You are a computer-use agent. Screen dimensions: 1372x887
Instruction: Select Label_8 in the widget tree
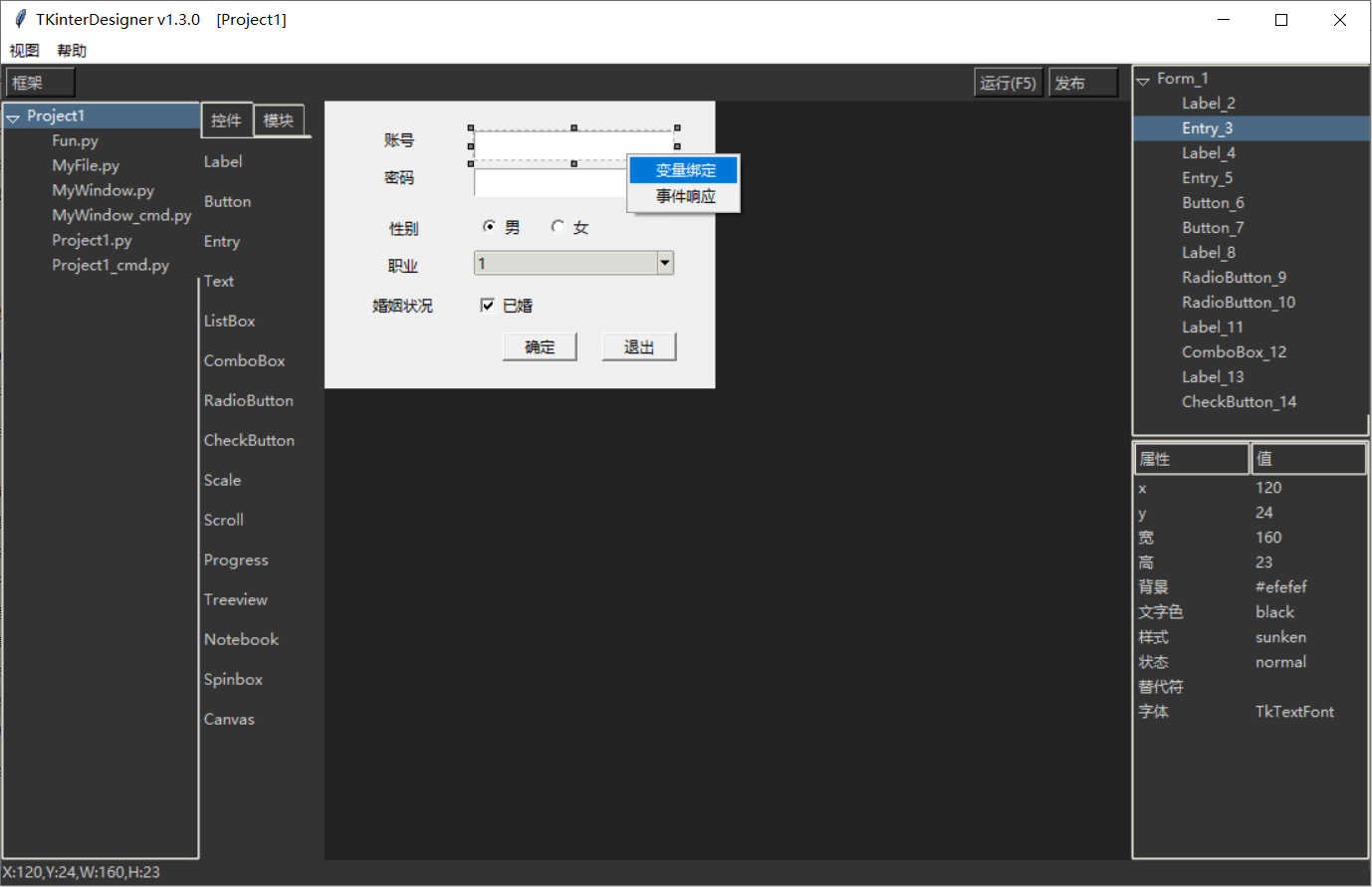[1209, 253]
